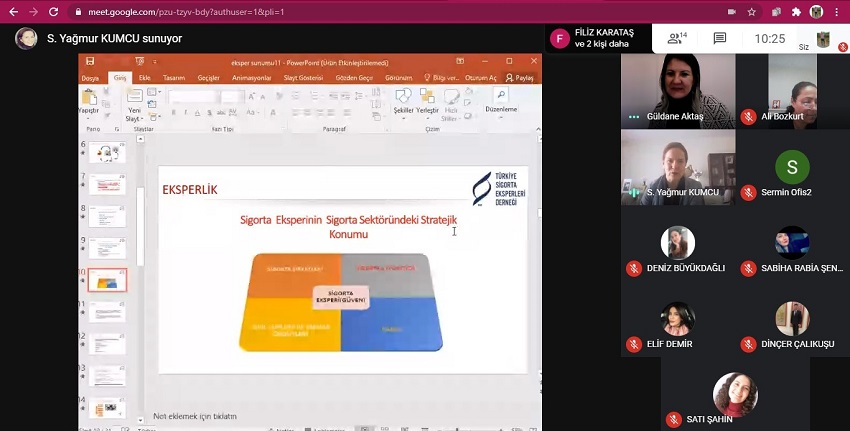Open the meeting chat panel
The height and width of the screenshot is (431, 850).
(719, 38)
